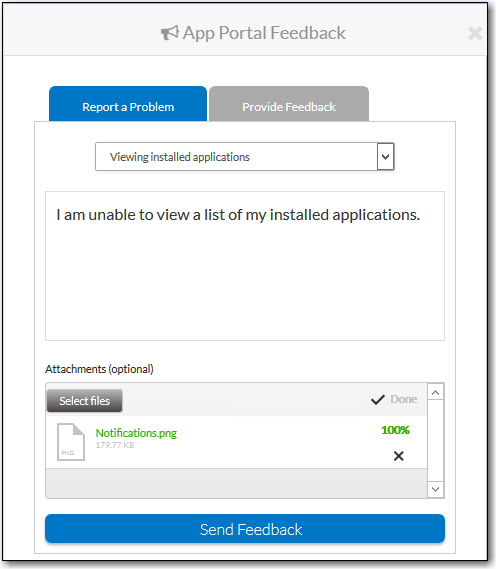Select the Viewing installed applications combo box
496x569 pixels.
[x=245, y=157]
